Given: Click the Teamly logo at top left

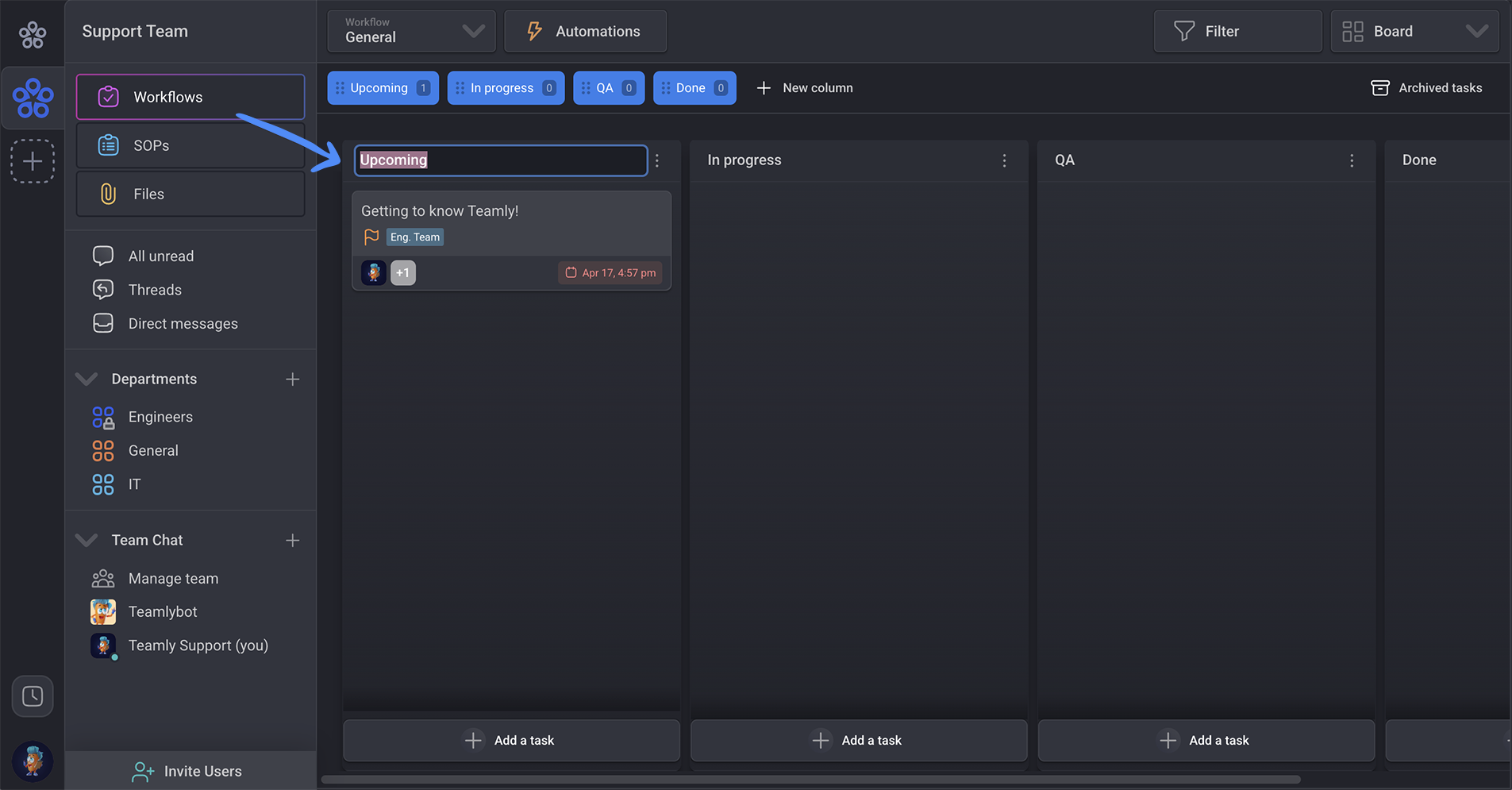Looking at the screenshot, I should (33, 34).
